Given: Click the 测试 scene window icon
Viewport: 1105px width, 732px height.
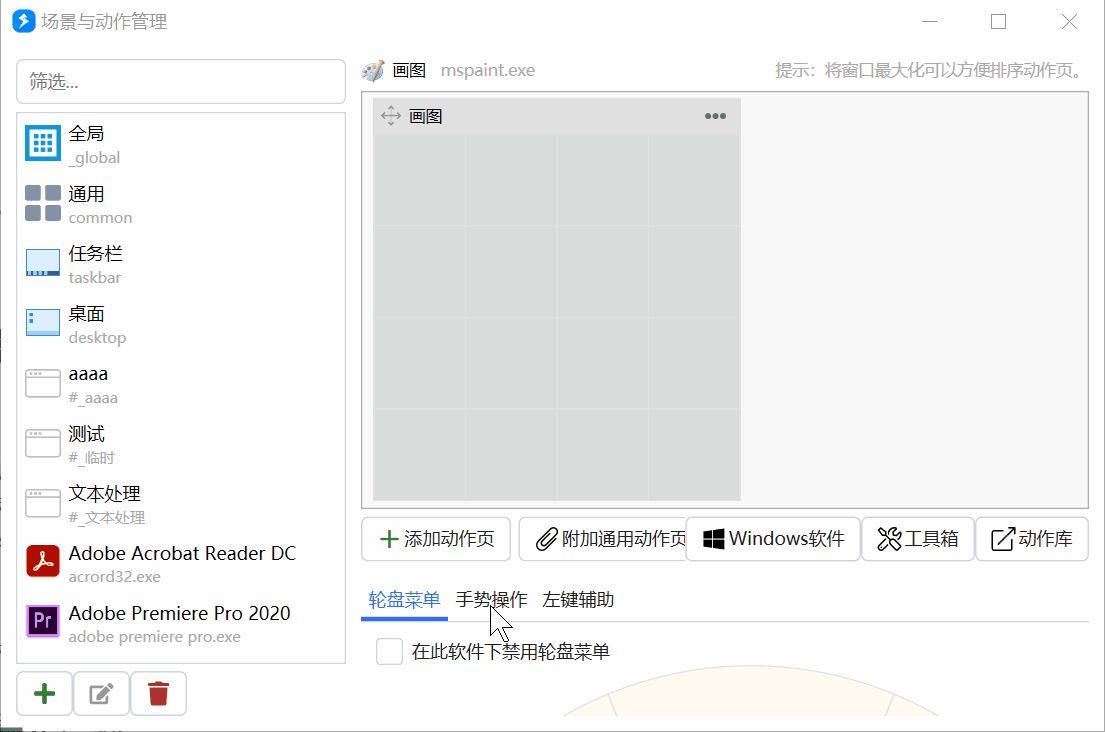Looking at the screenshot, I should [43, 443].
